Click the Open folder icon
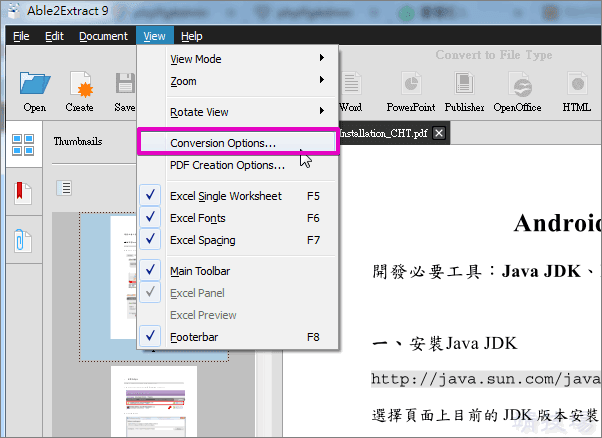The width and height of the screenshot is (602, 438). (35, 83)
